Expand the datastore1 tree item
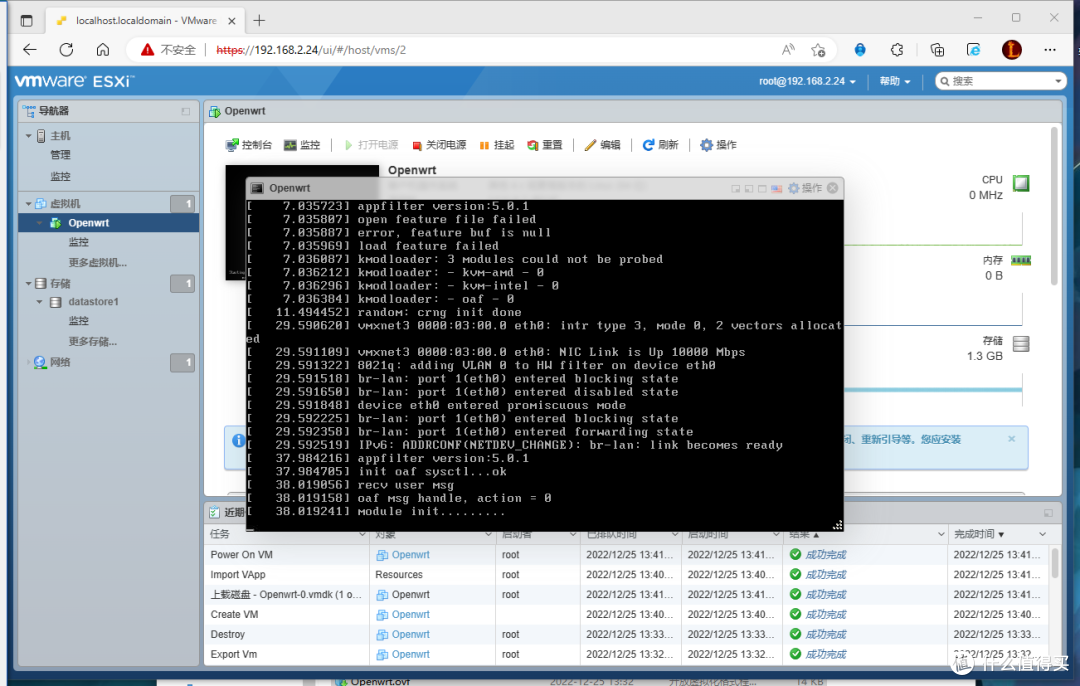 coord(41,302)
